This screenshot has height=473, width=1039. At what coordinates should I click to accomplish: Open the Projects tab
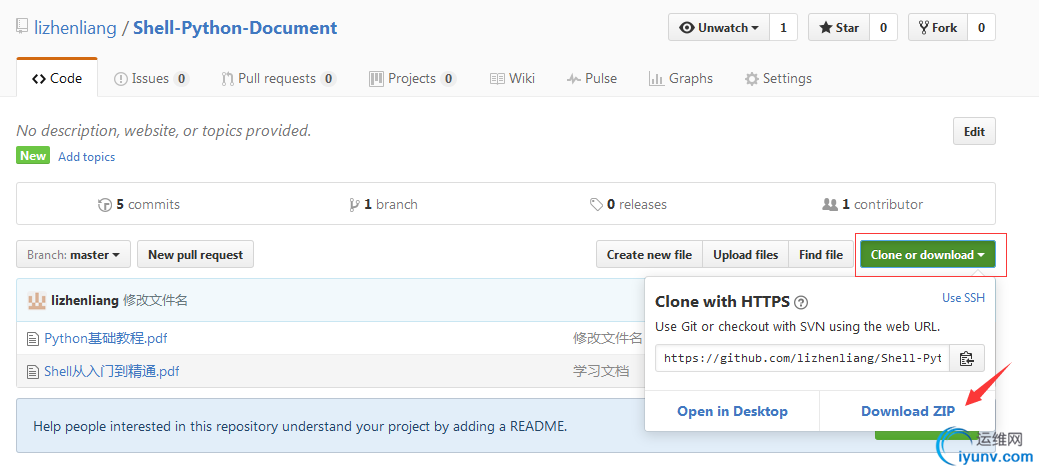(412, 78)
